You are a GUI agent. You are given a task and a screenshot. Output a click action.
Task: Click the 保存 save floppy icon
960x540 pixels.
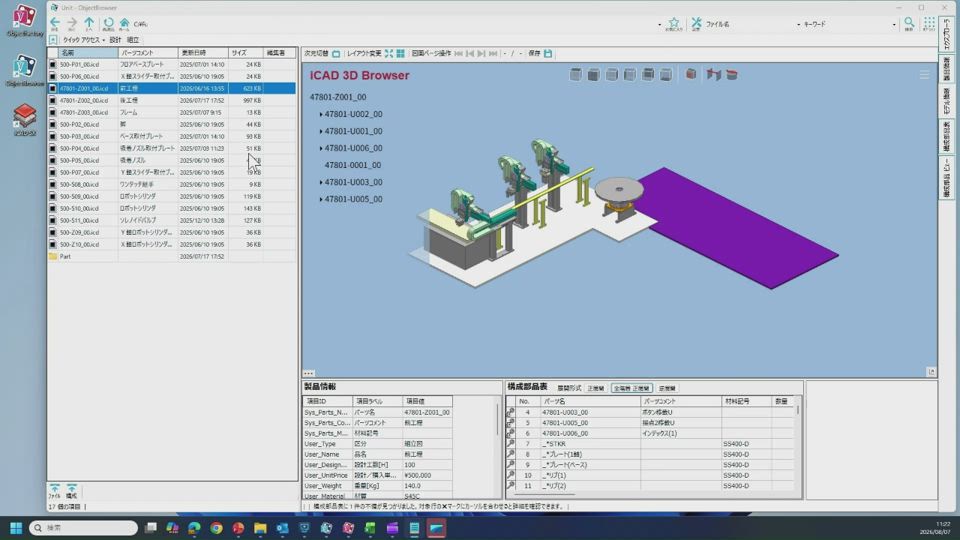point(548,54)
